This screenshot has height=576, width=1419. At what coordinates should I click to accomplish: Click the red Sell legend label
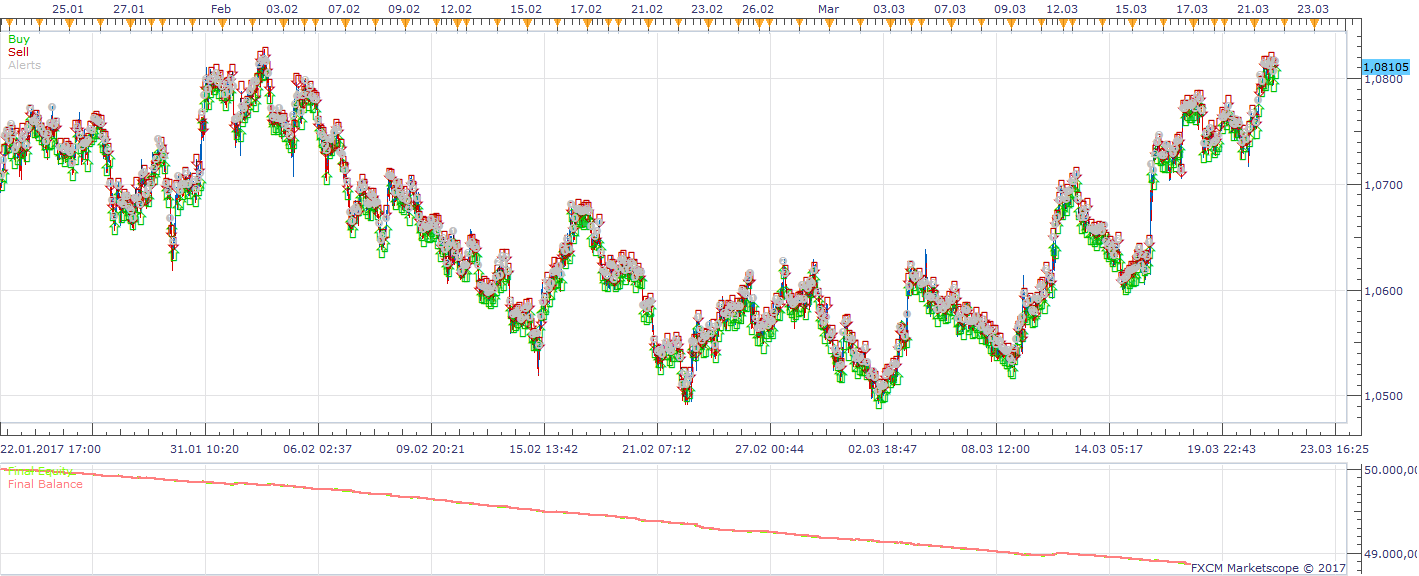(18, 52)
